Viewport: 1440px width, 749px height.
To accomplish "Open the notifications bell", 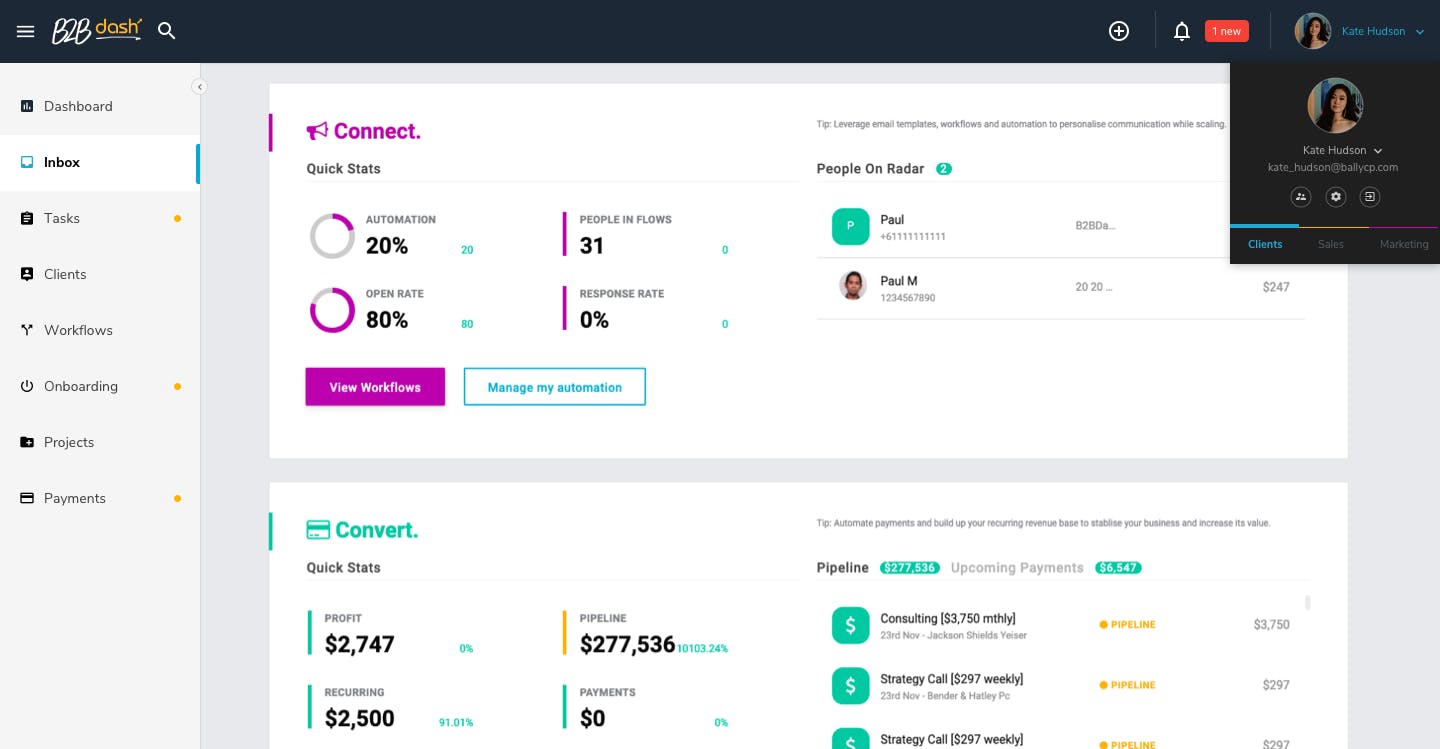I will [x=1182, y=31].
